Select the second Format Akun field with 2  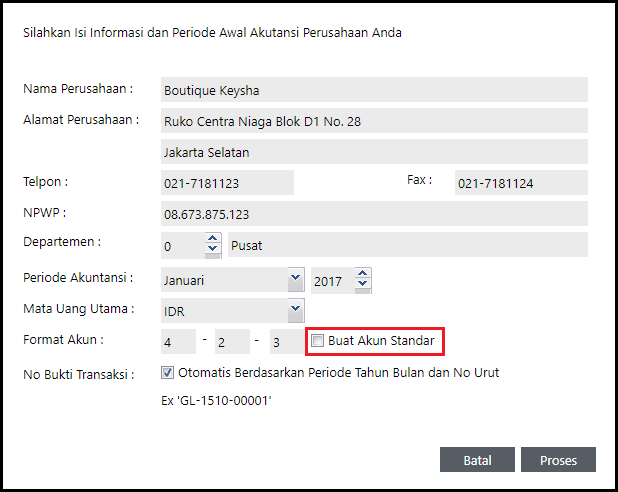(x=232, y=342)
